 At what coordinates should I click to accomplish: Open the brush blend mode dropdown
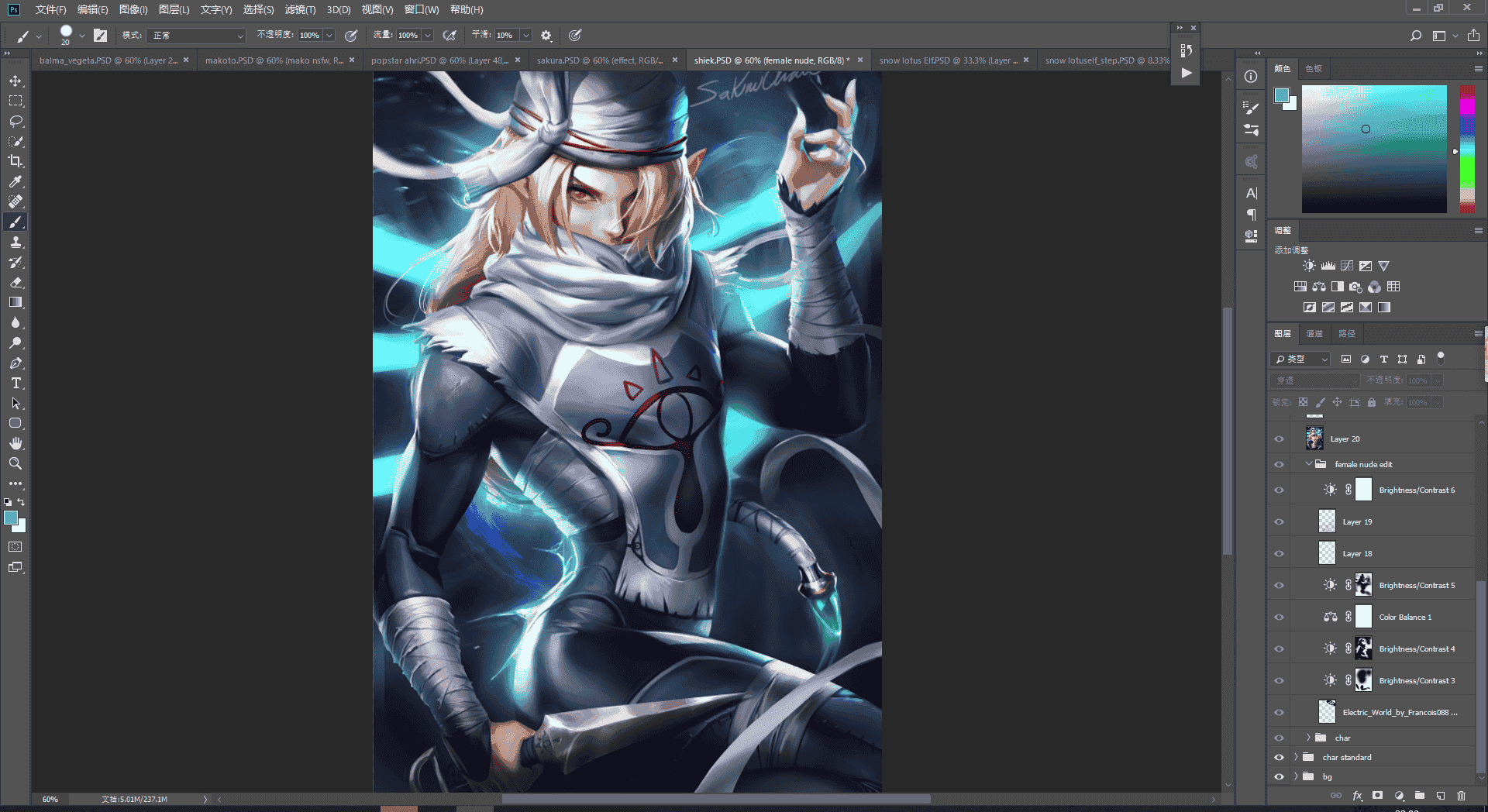pos(196,36)
